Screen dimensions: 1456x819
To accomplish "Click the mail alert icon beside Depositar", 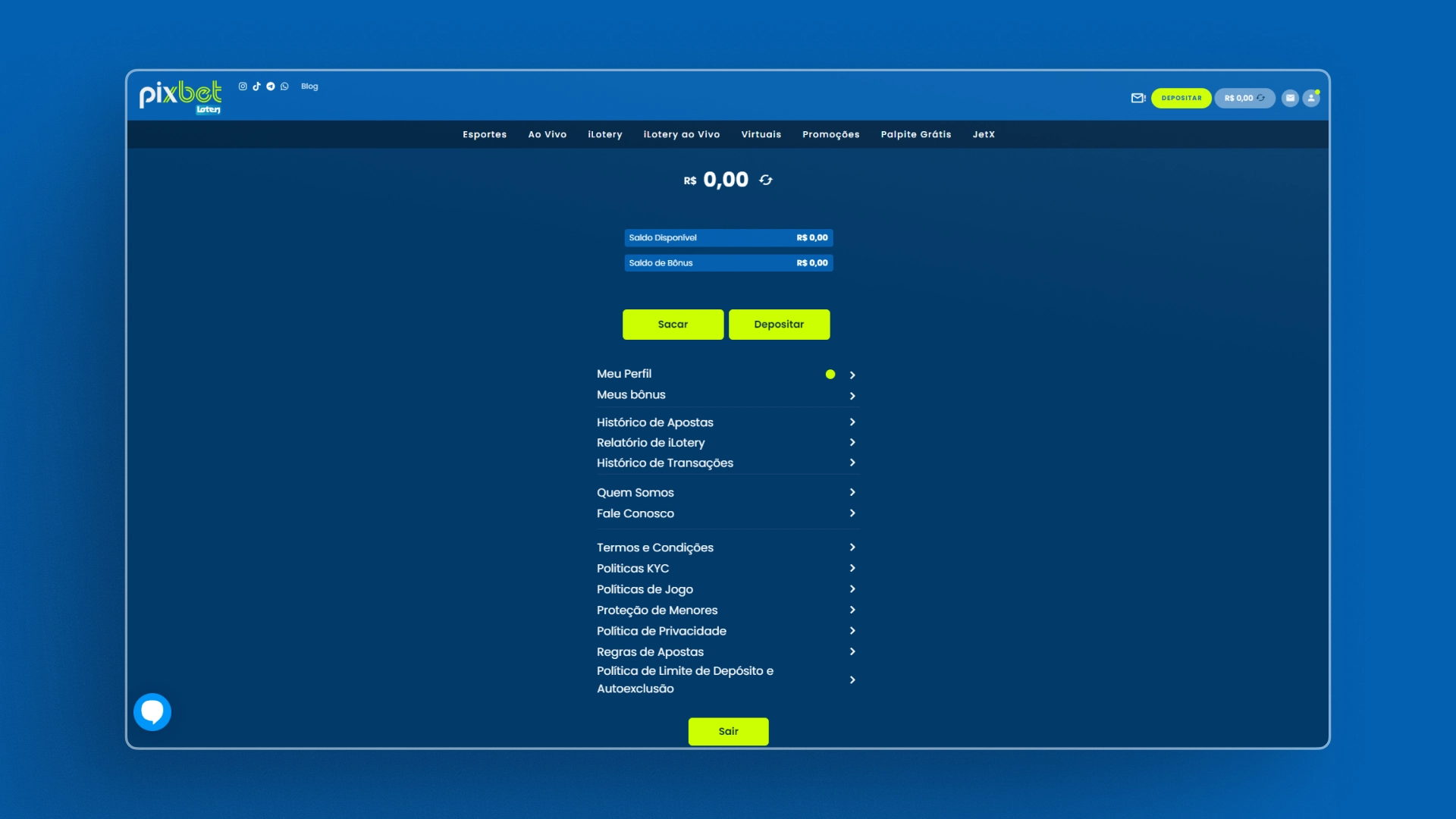I will click(x=1137, y=98).
